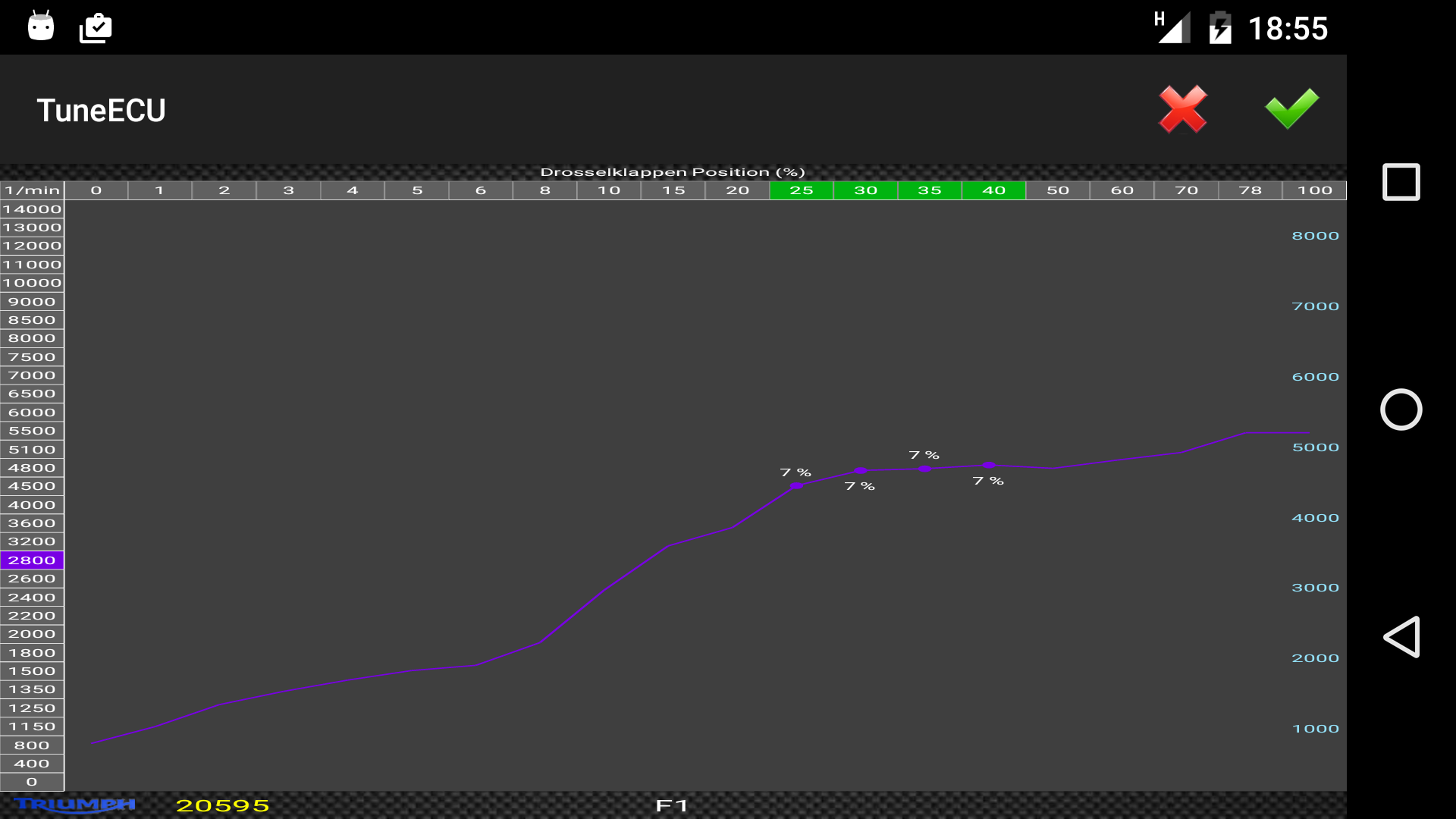Open recent apps square button
Viewport: 1456px width, 819px height.
coord(1401,182)
